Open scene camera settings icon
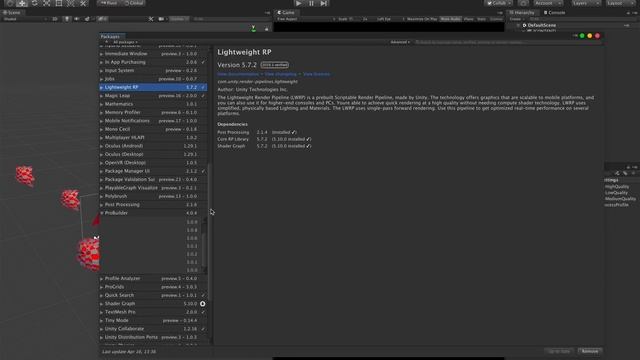The width and height of the screenshot is (640, 360). (162, 19)
